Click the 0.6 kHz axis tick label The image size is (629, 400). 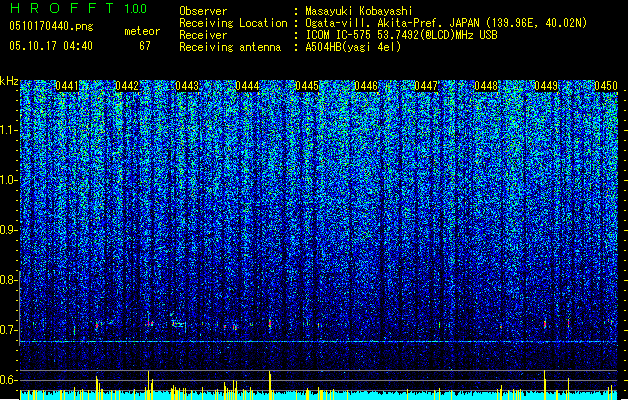click(9, 380)
